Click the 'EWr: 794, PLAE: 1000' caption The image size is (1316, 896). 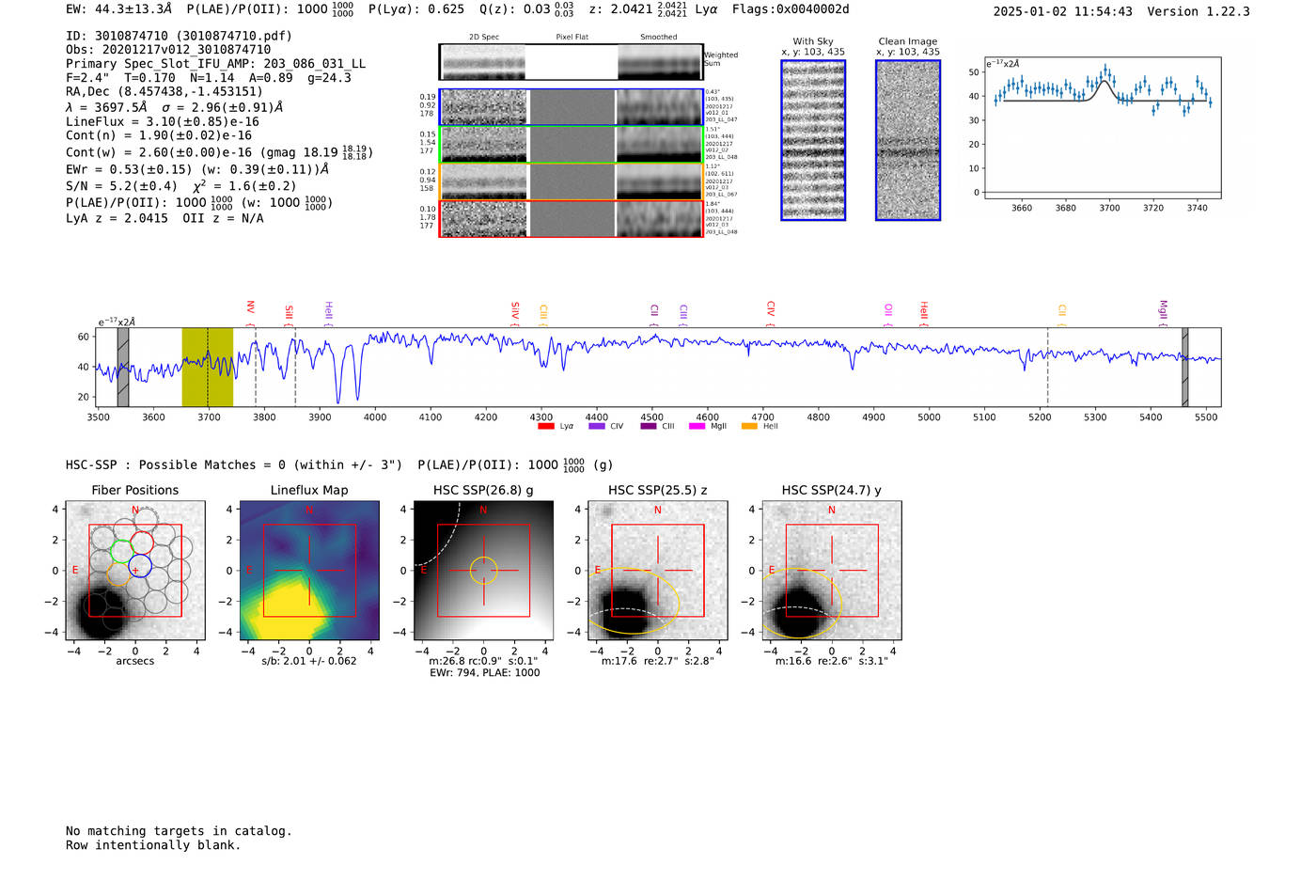(484, 673)
